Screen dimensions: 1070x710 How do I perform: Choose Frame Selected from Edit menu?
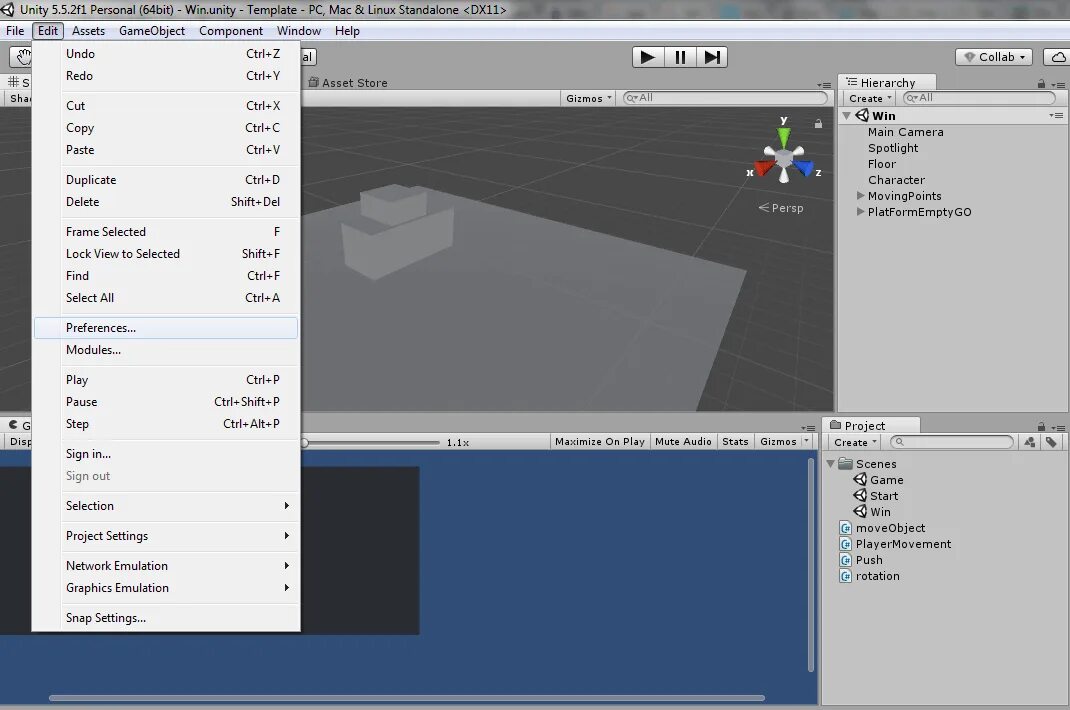pyautogui.click(x=166, y=231)
